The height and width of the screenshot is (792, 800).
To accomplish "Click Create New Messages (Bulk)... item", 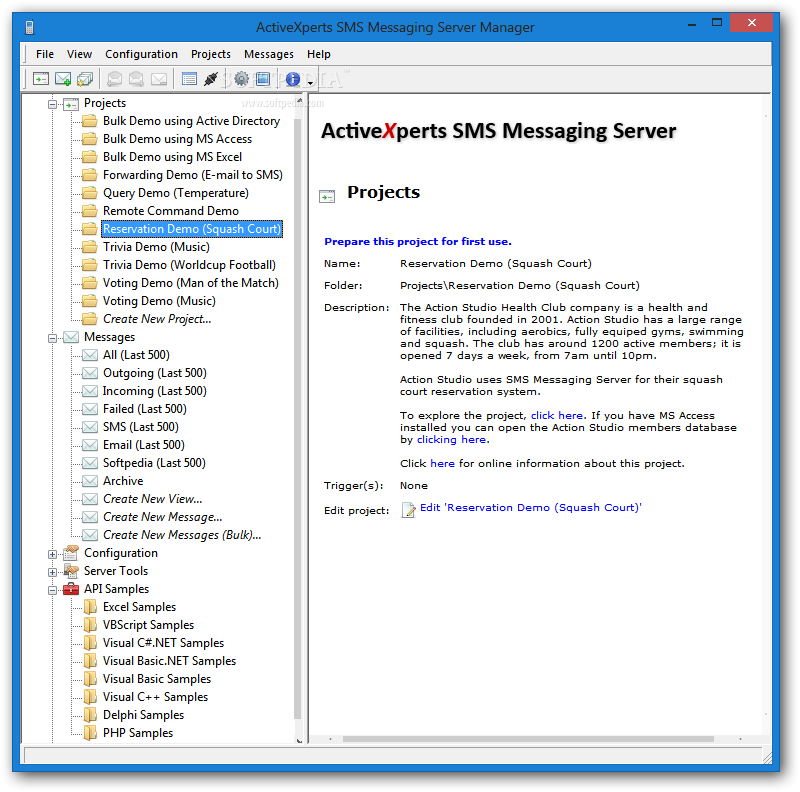I will pos(182,535).
